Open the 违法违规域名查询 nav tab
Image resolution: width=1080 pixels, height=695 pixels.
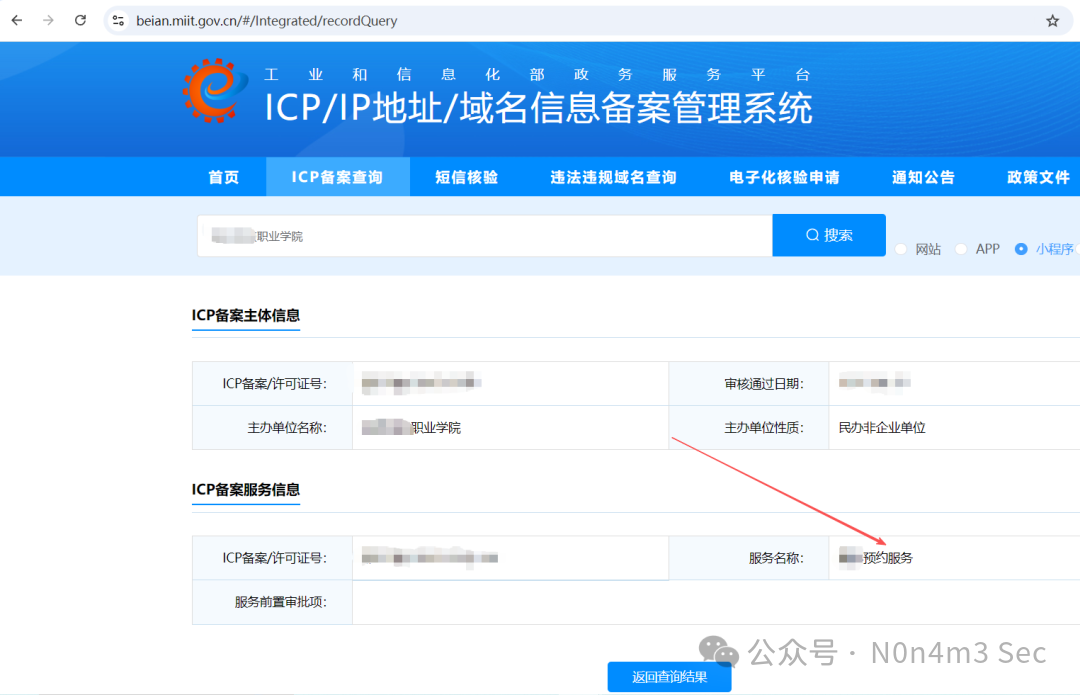click(x=613, y=177)
